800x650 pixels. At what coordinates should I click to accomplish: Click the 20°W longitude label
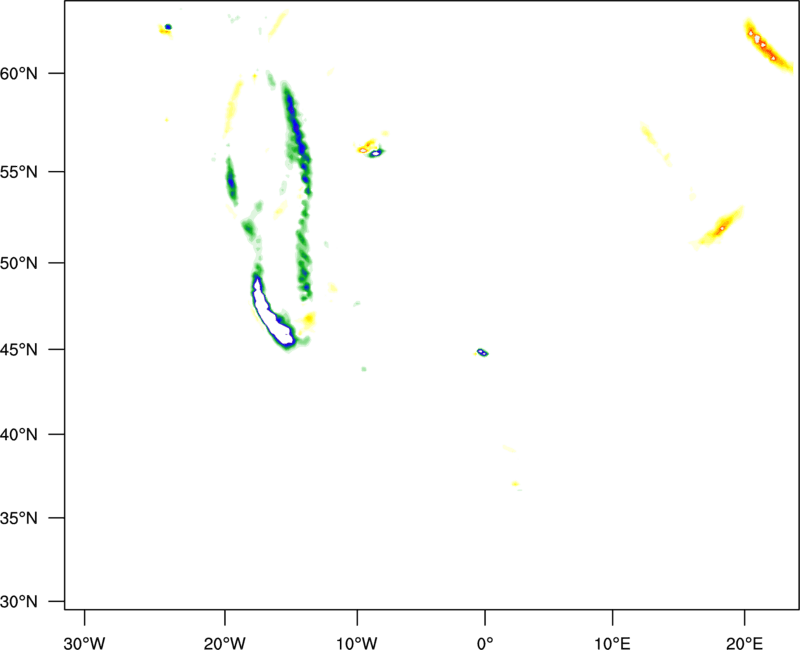point(225,643)
